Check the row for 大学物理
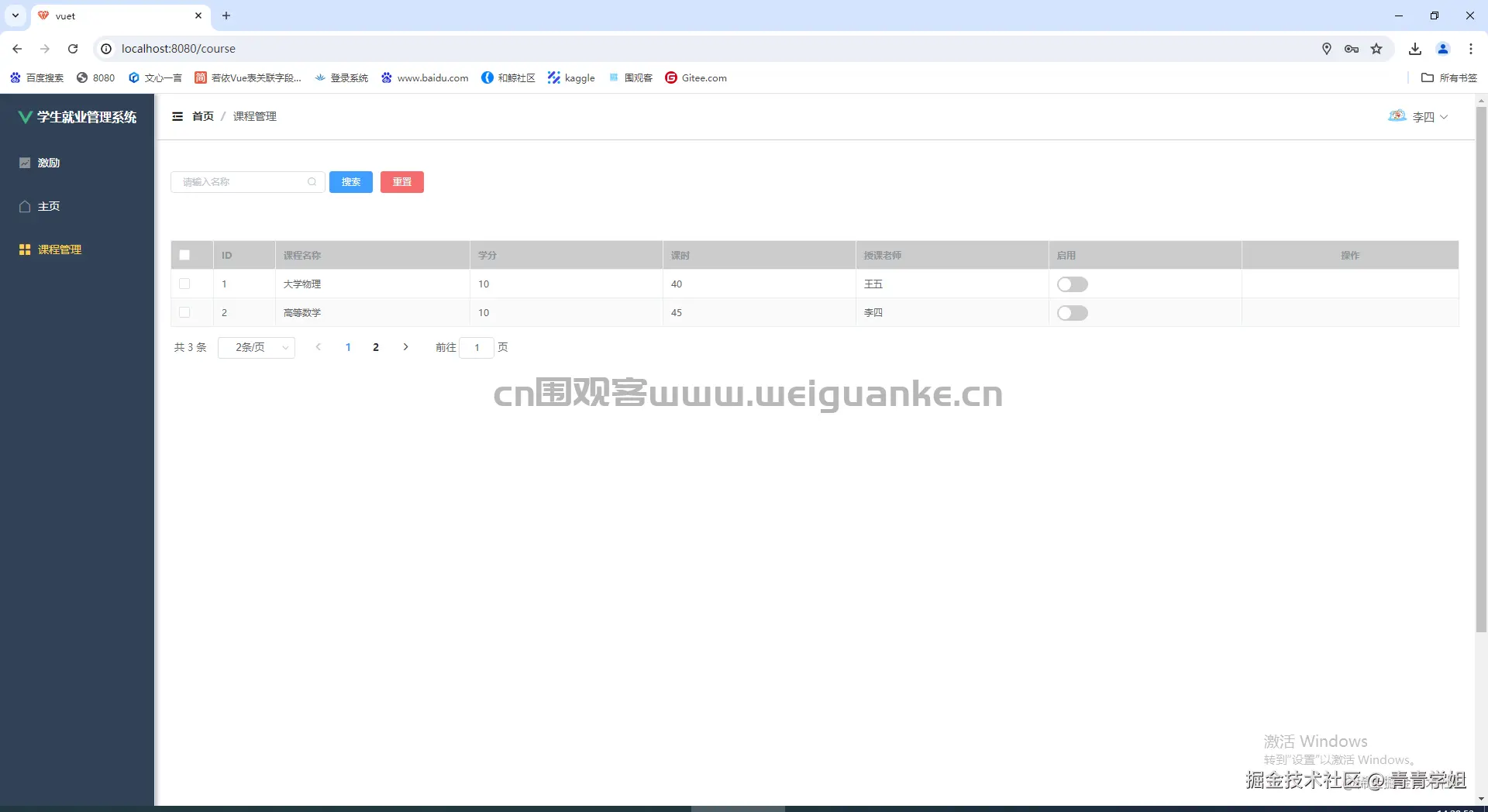The height and width of the screenshot is (812, 1488). click(184, 284)
